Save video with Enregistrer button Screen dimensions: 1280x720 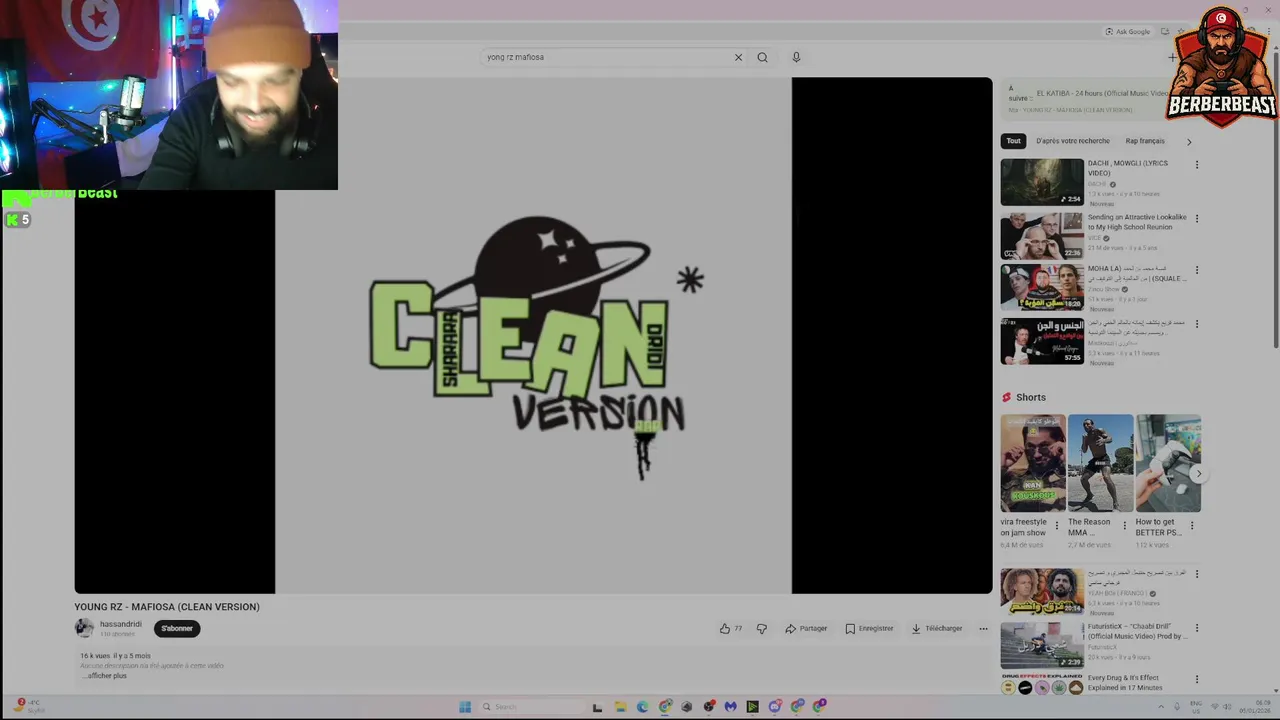[x=869, y=628]
